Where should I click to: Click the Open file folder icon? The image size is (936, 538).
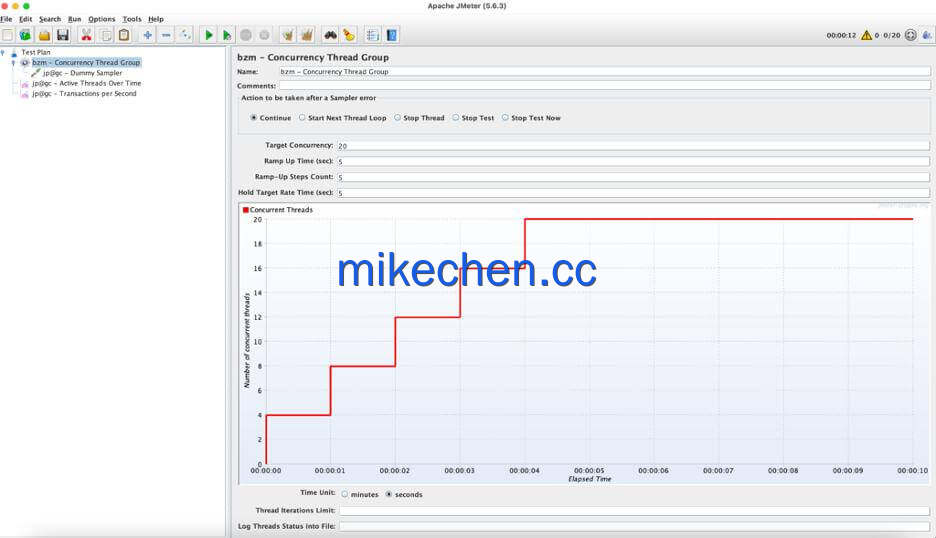pos(44,35)
